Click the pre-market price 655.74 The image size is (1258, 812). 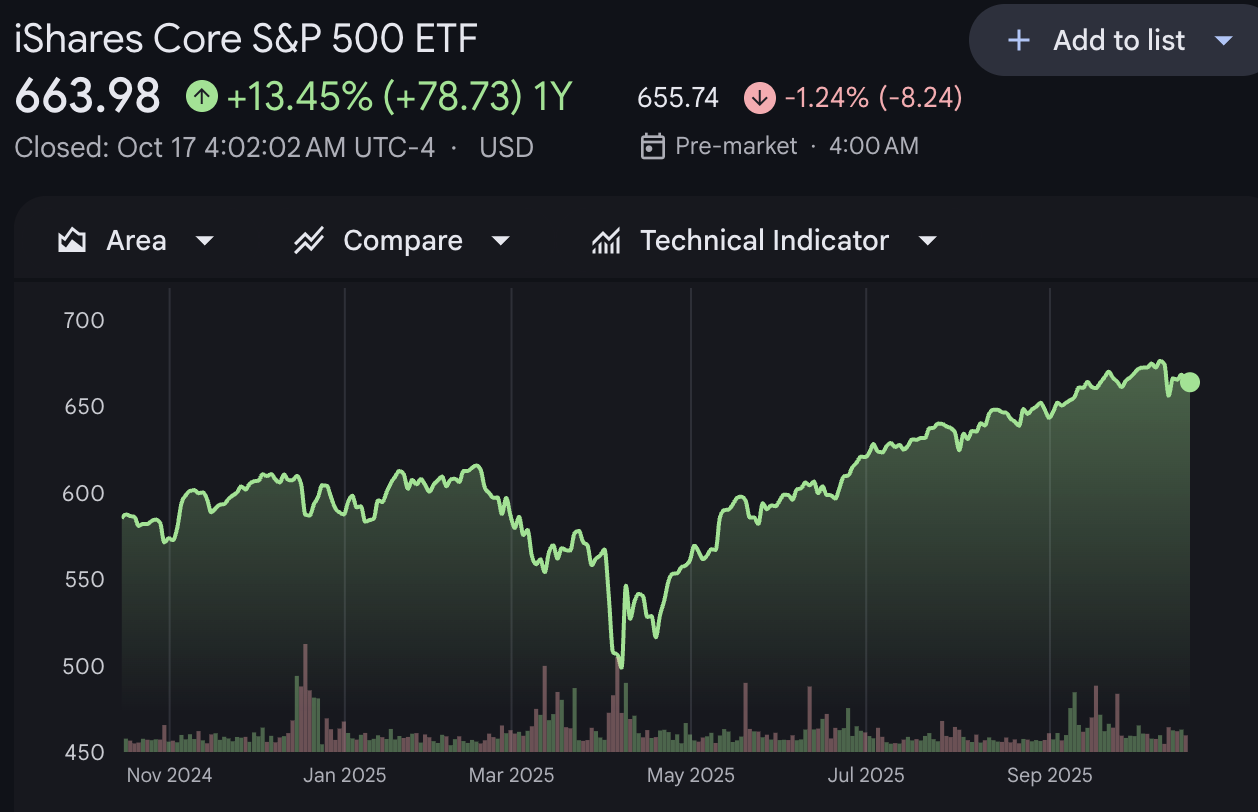click(x=679, y=97)
